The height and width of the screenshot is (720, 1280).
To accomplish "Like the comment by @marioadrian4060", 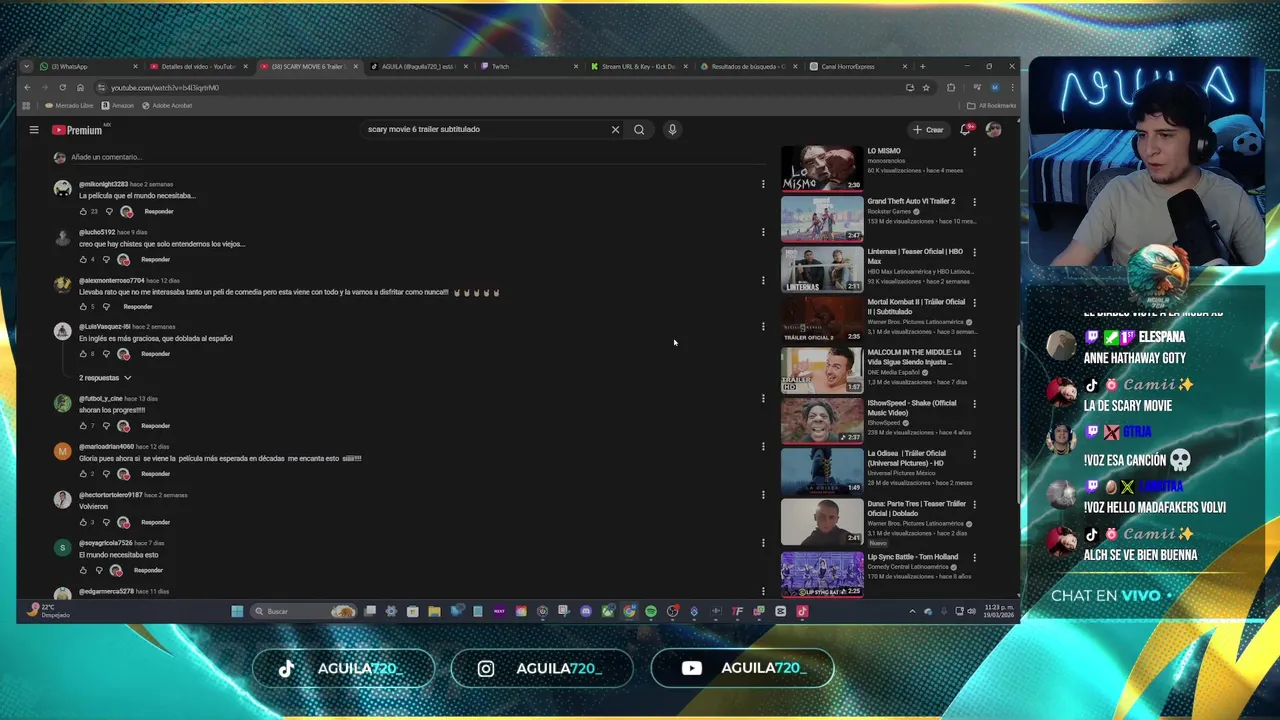I will [83, 474].
